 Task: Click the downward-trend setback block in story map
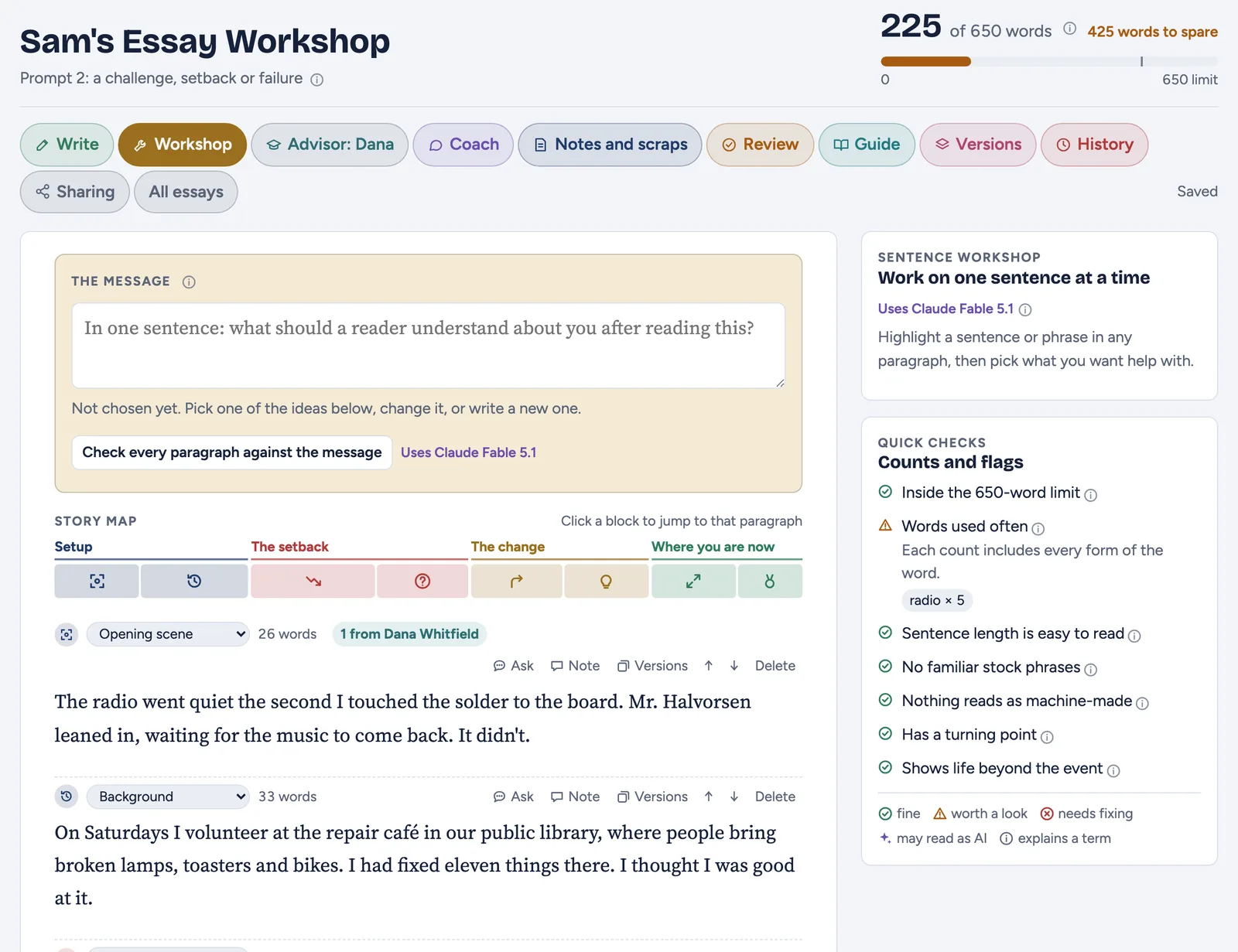313,581
